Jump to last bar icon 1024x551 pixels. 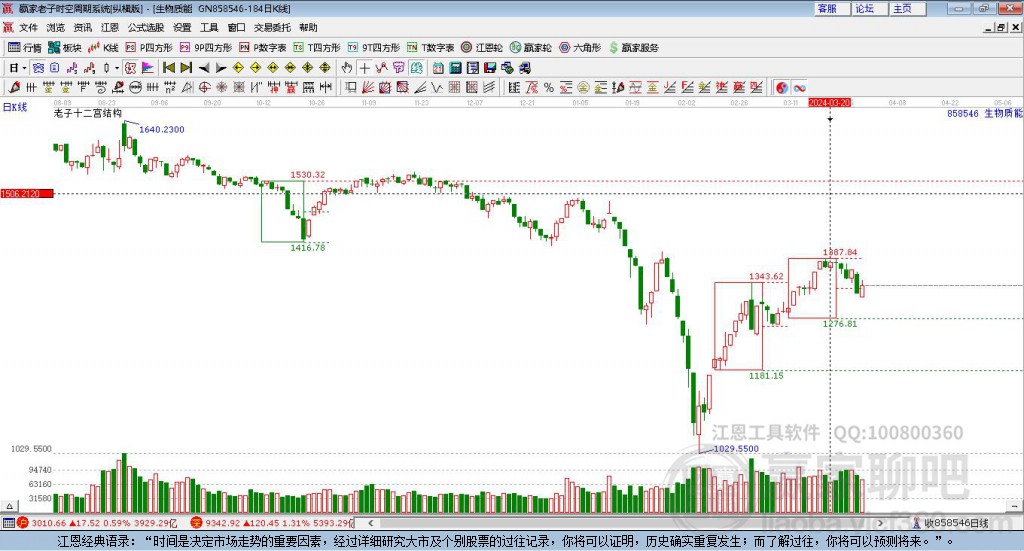(x=186, y=68)
